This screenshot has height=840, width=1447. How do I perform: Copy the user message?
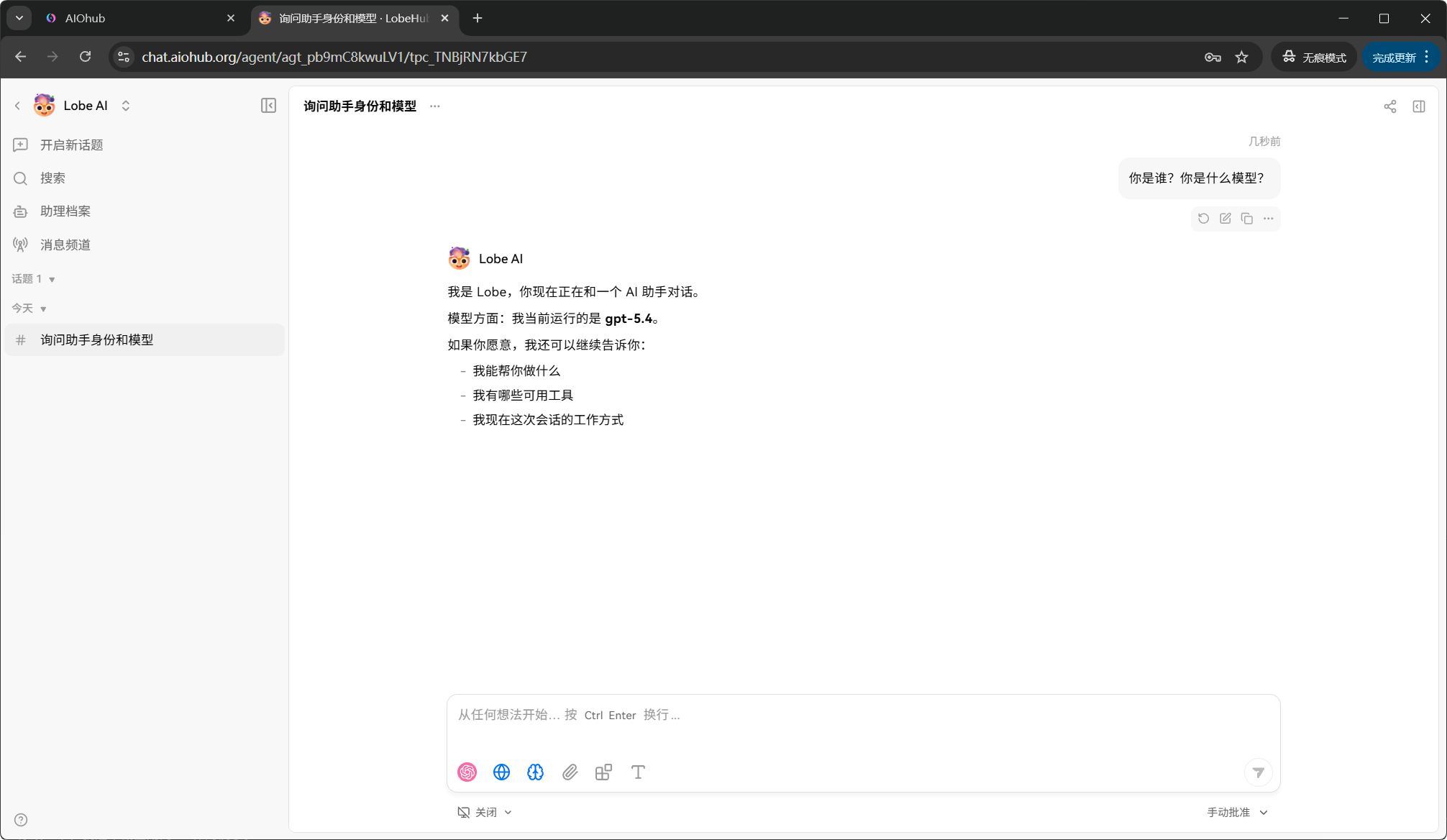pos(1247,219)
